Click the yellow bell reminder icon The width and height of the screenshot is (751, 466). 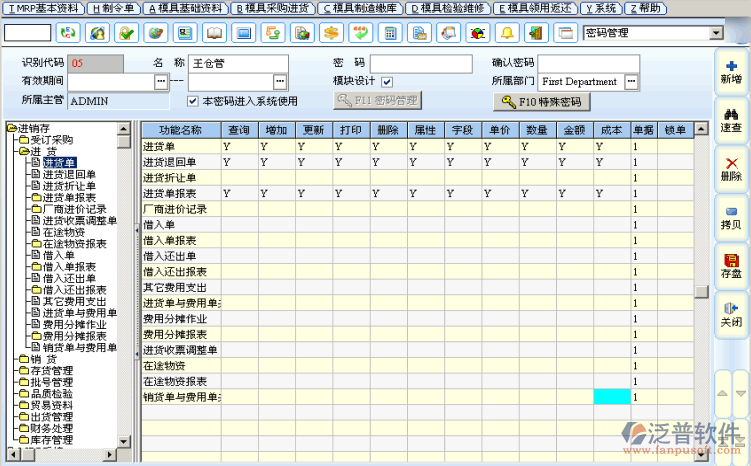click(x=506, y=33)
